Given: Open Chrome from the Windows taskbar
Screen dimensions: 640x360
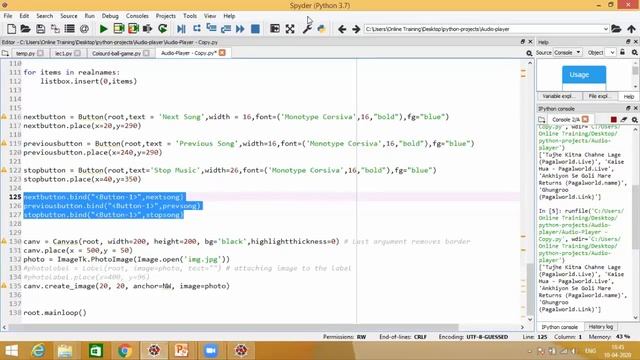Looking at the screenshot, I should pyautogui.click(x=125, y=351).
